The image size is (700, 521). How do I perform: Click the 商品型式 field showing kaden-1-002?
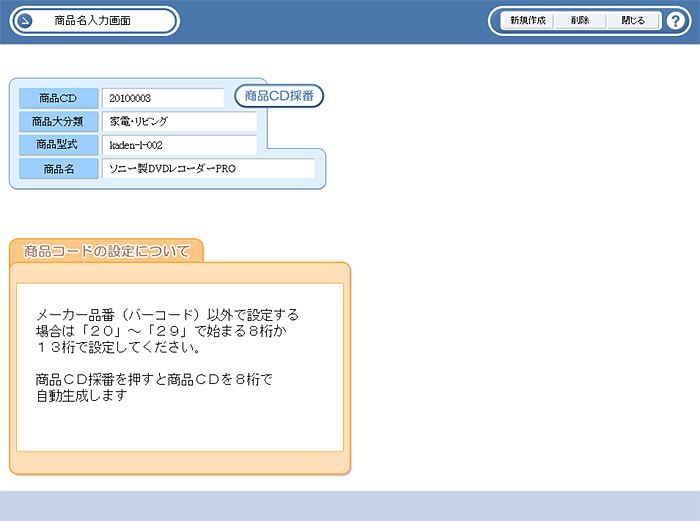[178, 145]
